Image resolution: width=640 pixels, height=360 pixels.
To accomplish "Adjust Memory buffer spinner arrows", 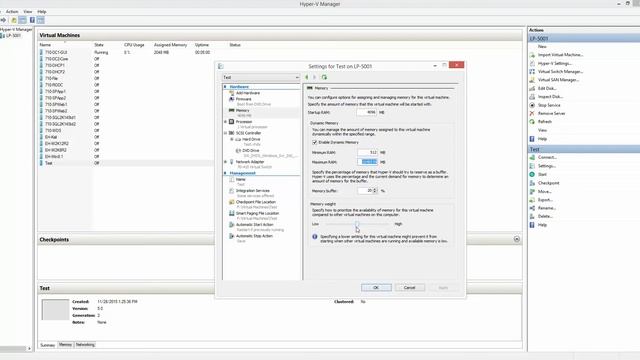I will click(375, 191).
